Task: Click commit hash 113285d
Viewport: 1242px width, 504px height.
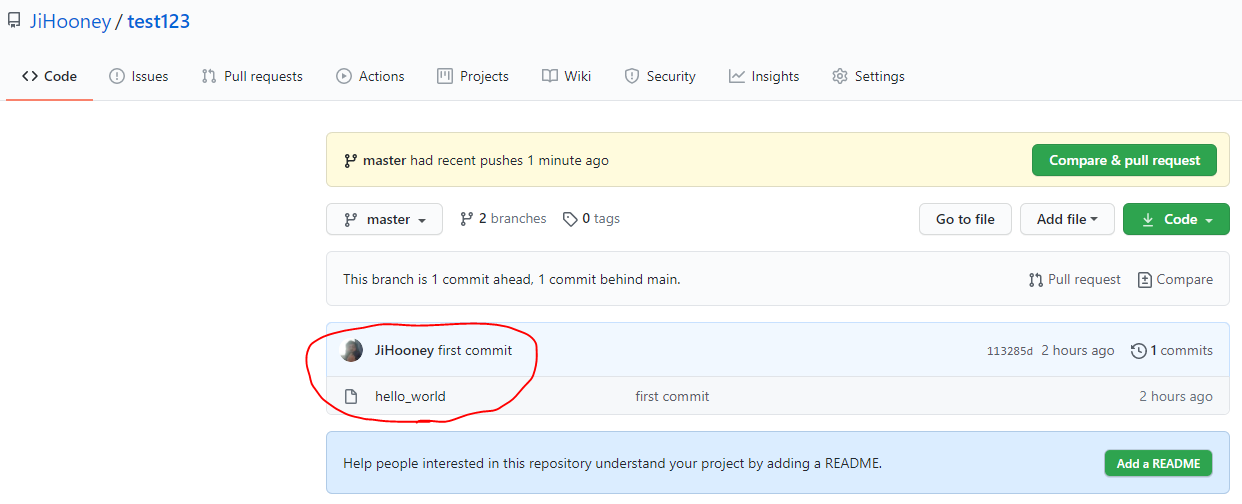Action: pyautogui.click(x=1010, y=351)
